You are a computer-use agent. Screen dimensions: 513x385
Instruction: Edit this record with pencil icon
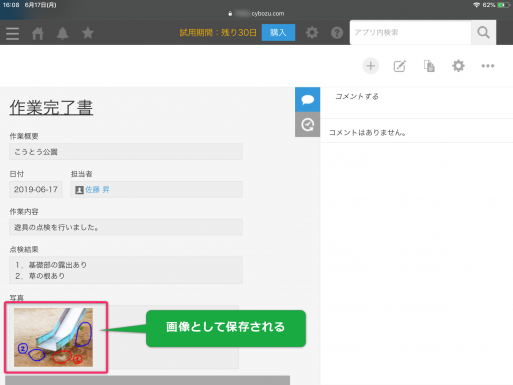(400, 66)
